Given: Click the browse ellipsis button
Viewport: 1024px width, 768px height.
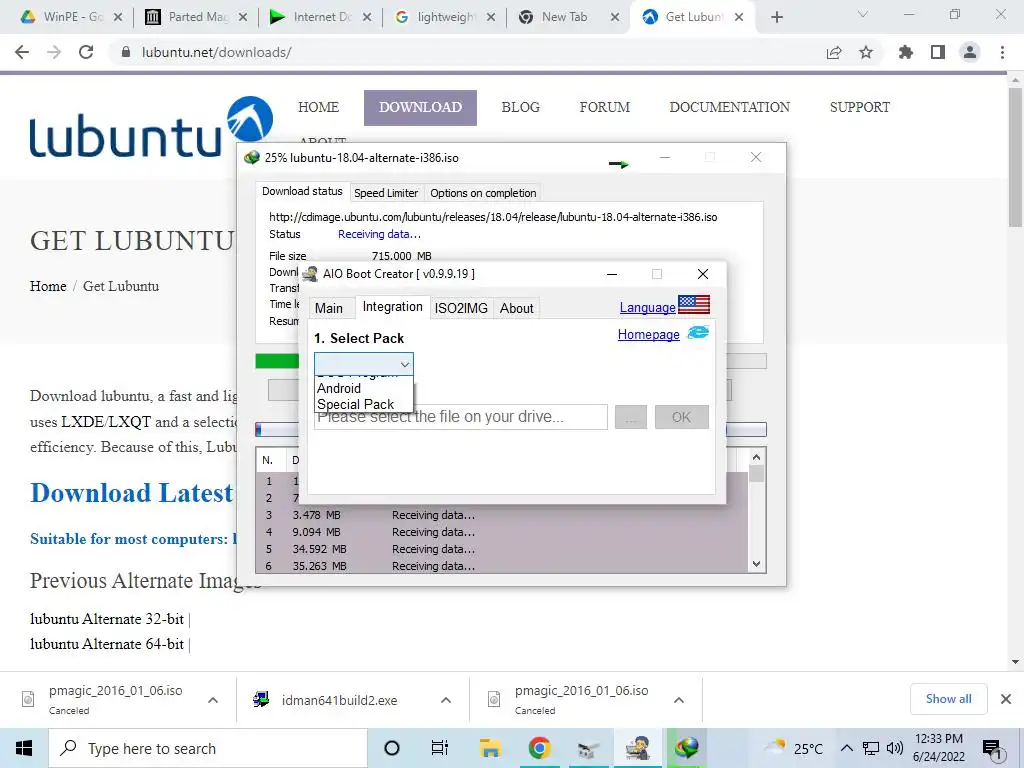Looking at the screenshot, I should pyautogui.click(x=630, y=417).
